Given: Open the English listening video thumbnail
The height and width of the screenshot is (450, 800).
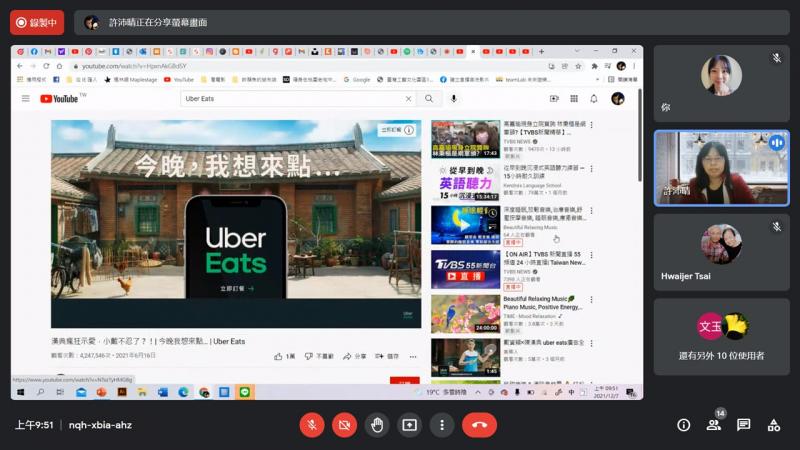Looking at the screenshot, I should tap(465, 183).
